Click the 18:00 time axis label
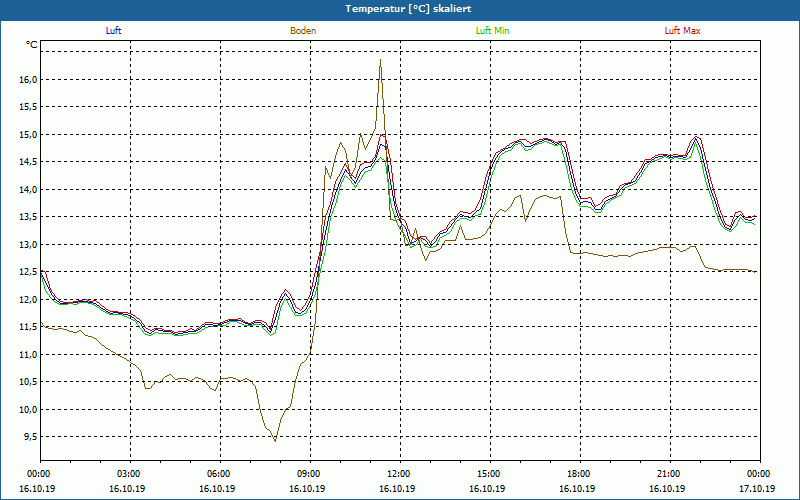 point(580,474)
